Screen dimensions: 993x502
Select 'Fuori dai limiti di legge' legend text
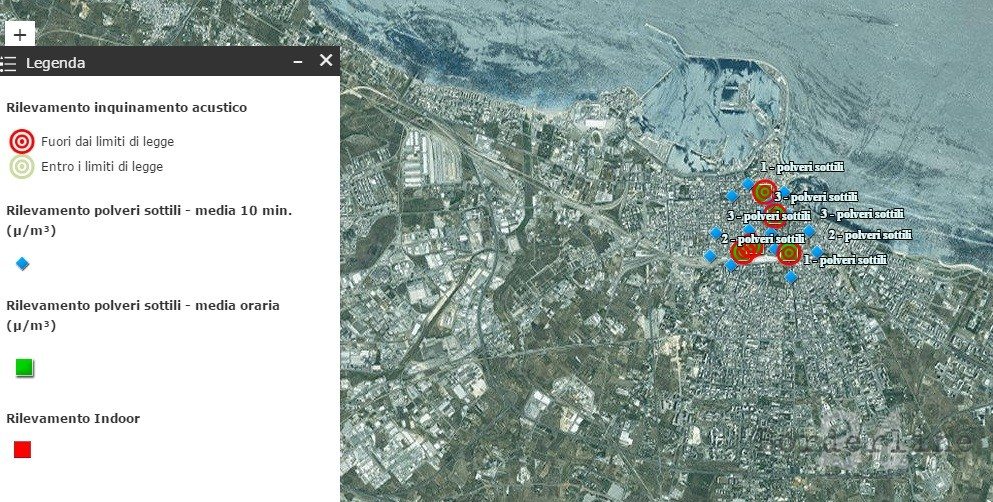[107, 142]
